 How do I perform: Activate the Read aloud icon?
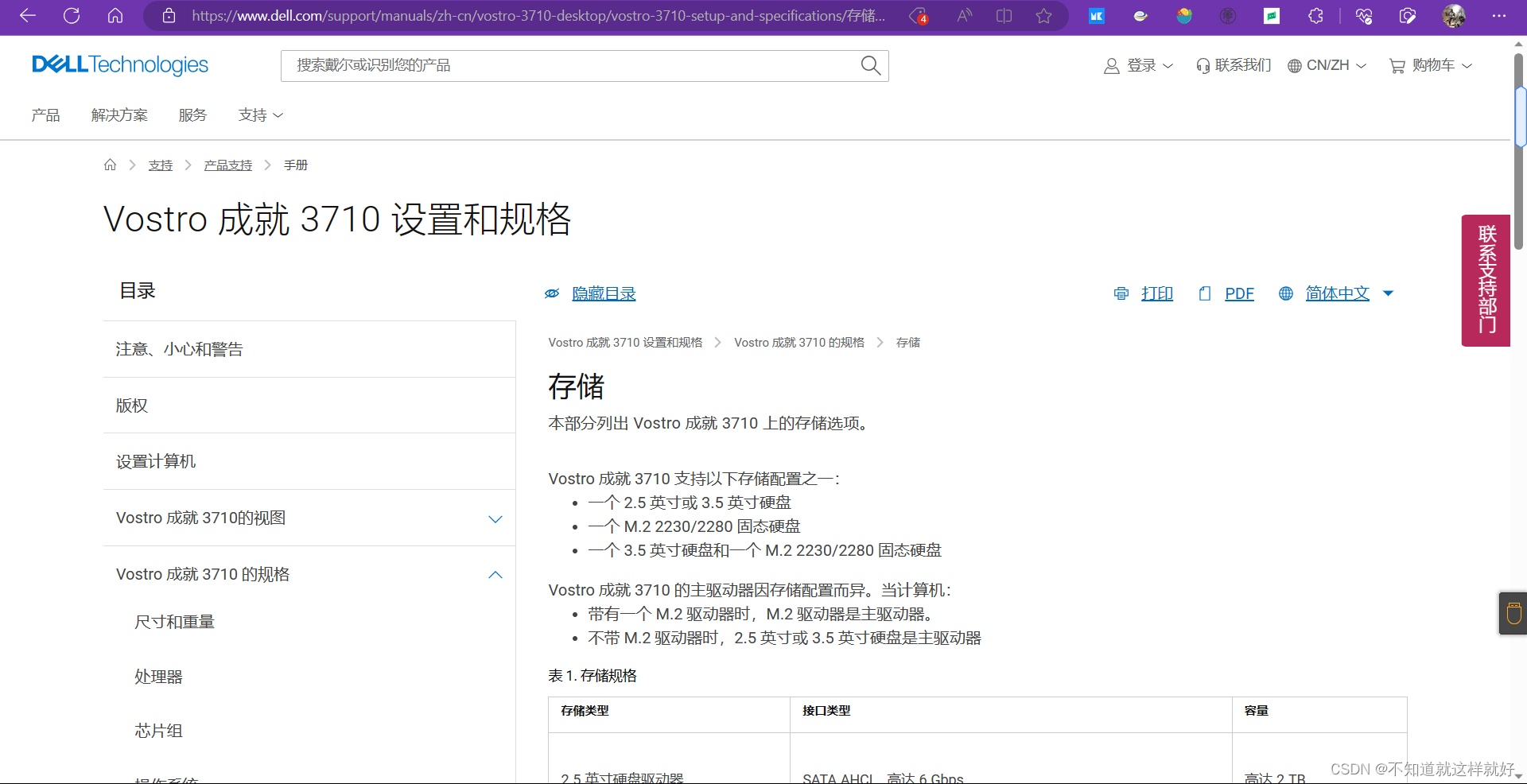pyautogui.click(x=964, y=16)
